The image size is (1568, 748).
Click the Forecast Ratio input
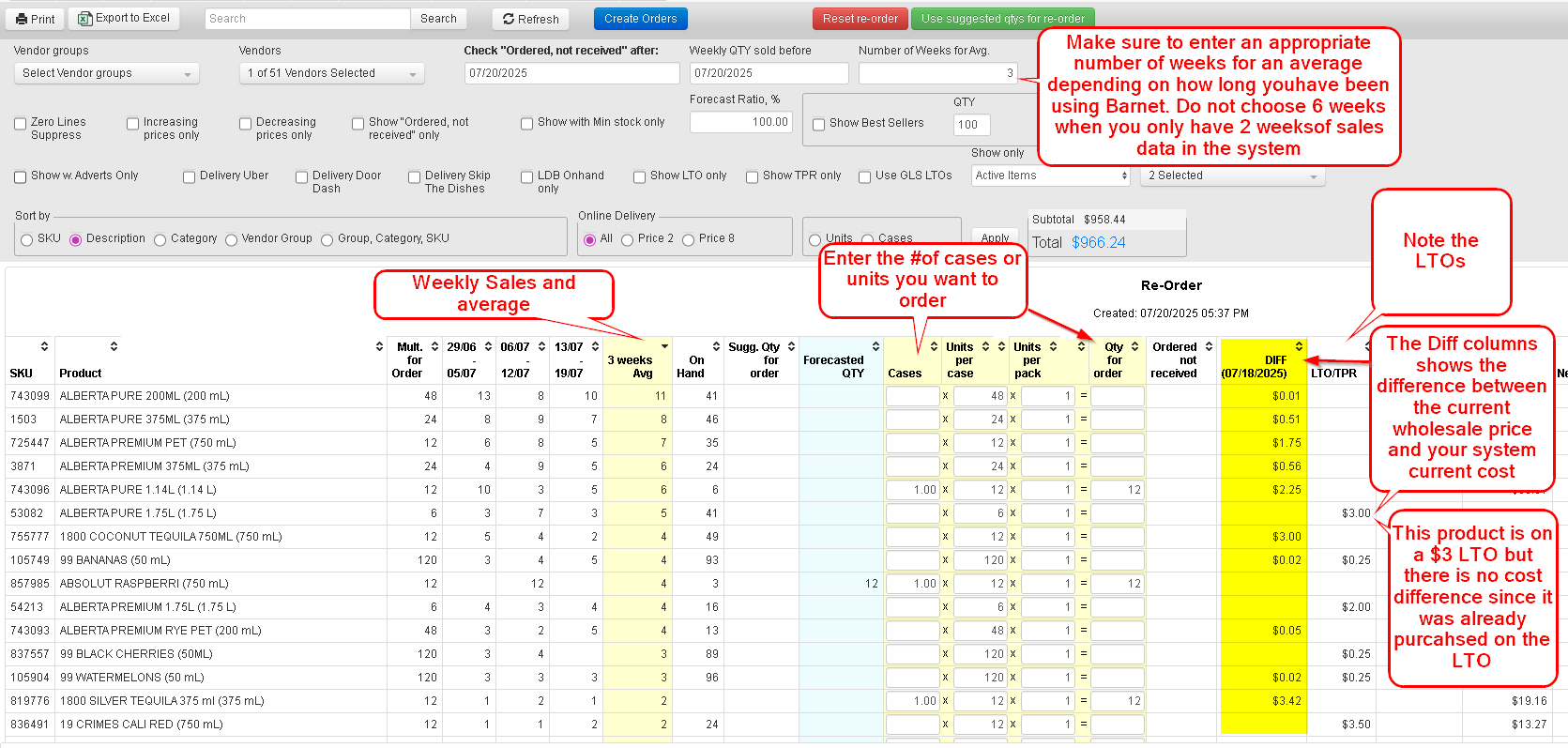click(741, 122)
